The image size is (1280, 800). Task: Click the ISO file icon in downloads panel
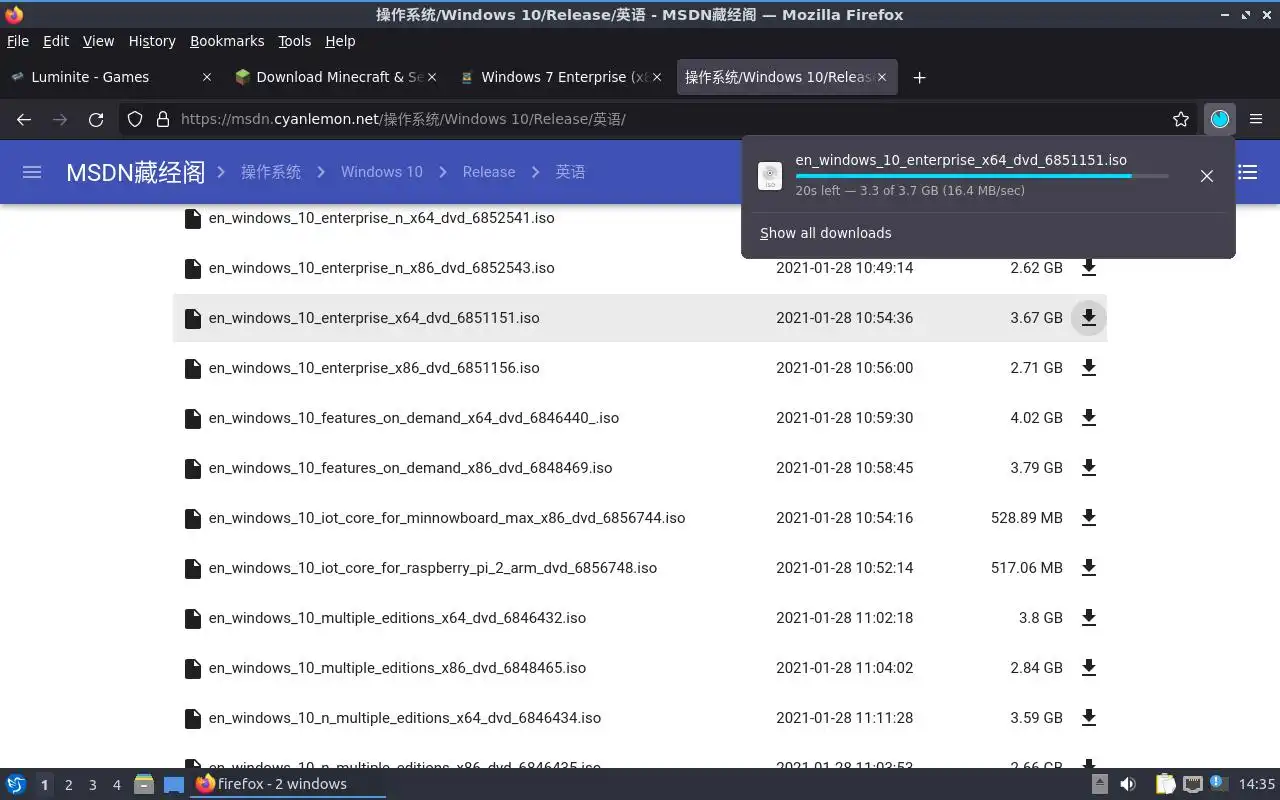pos(770,176)
